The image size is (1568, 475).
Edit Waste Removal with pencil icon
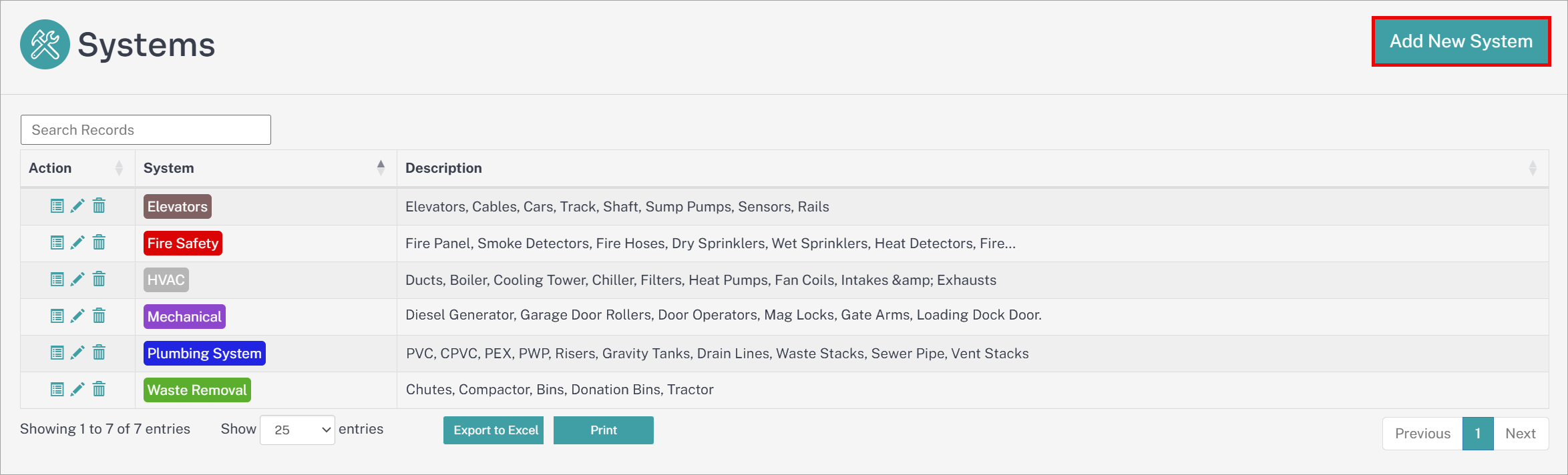(77, 390)
